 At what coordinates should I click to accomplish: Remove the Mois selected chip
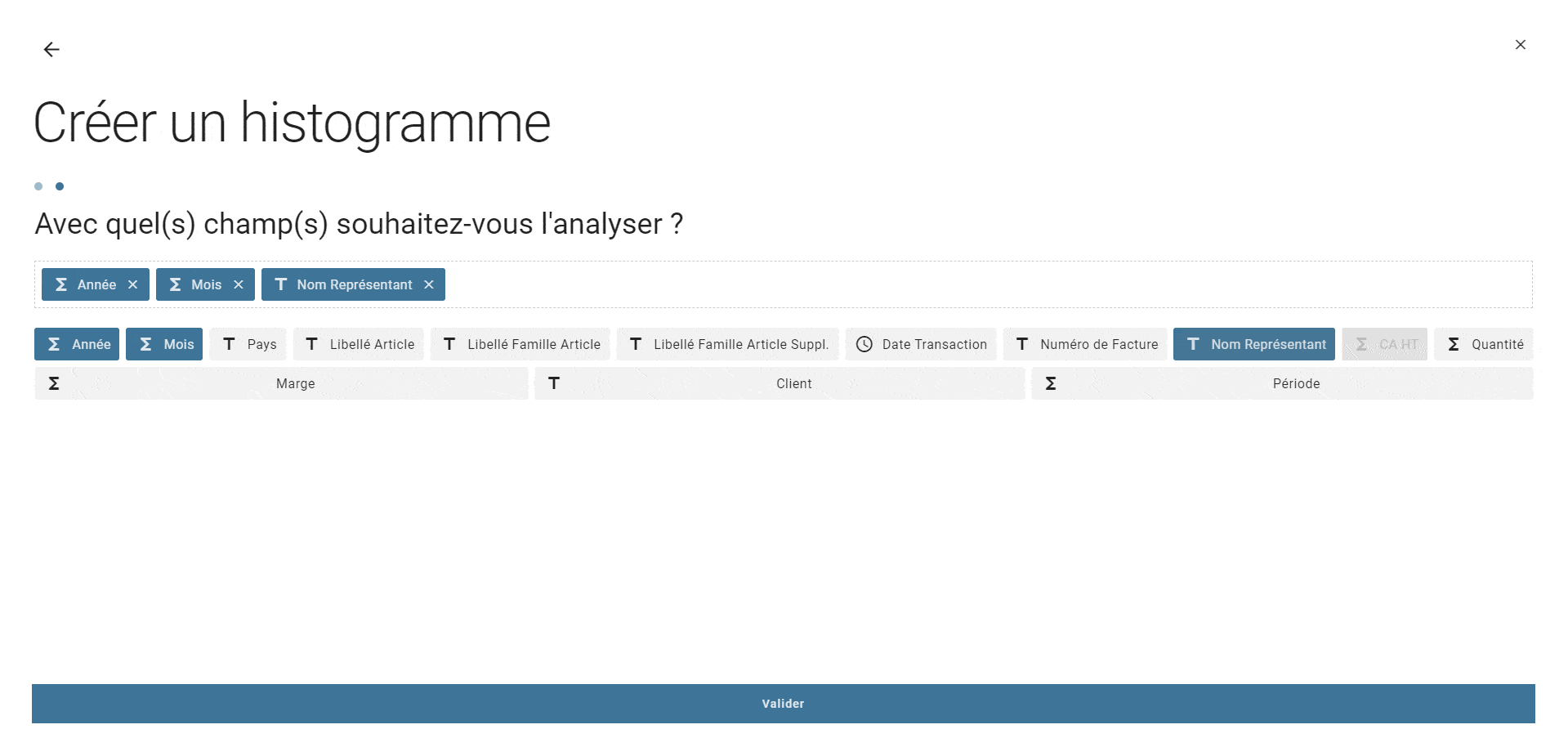pos(239,284)
